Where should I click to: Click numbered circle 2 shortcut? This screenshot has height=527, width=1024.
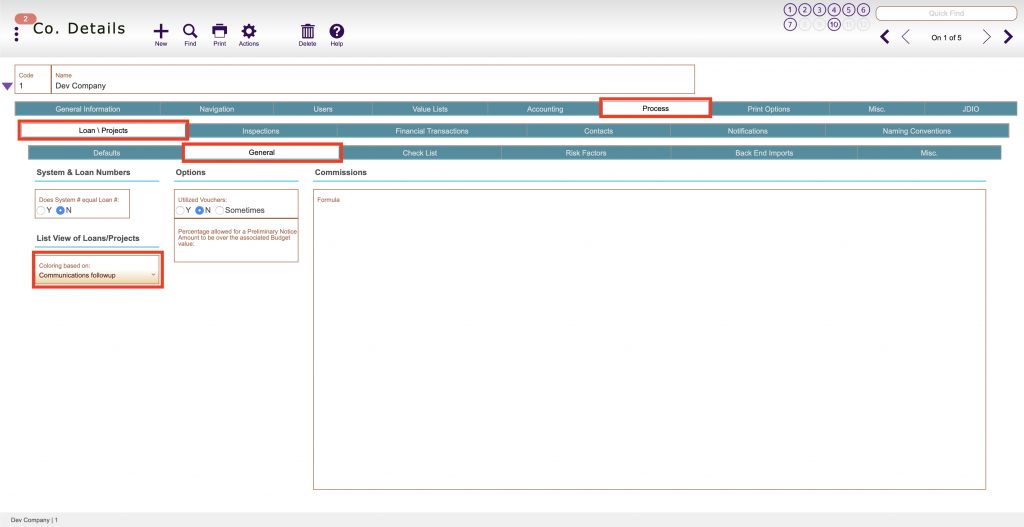805,10
